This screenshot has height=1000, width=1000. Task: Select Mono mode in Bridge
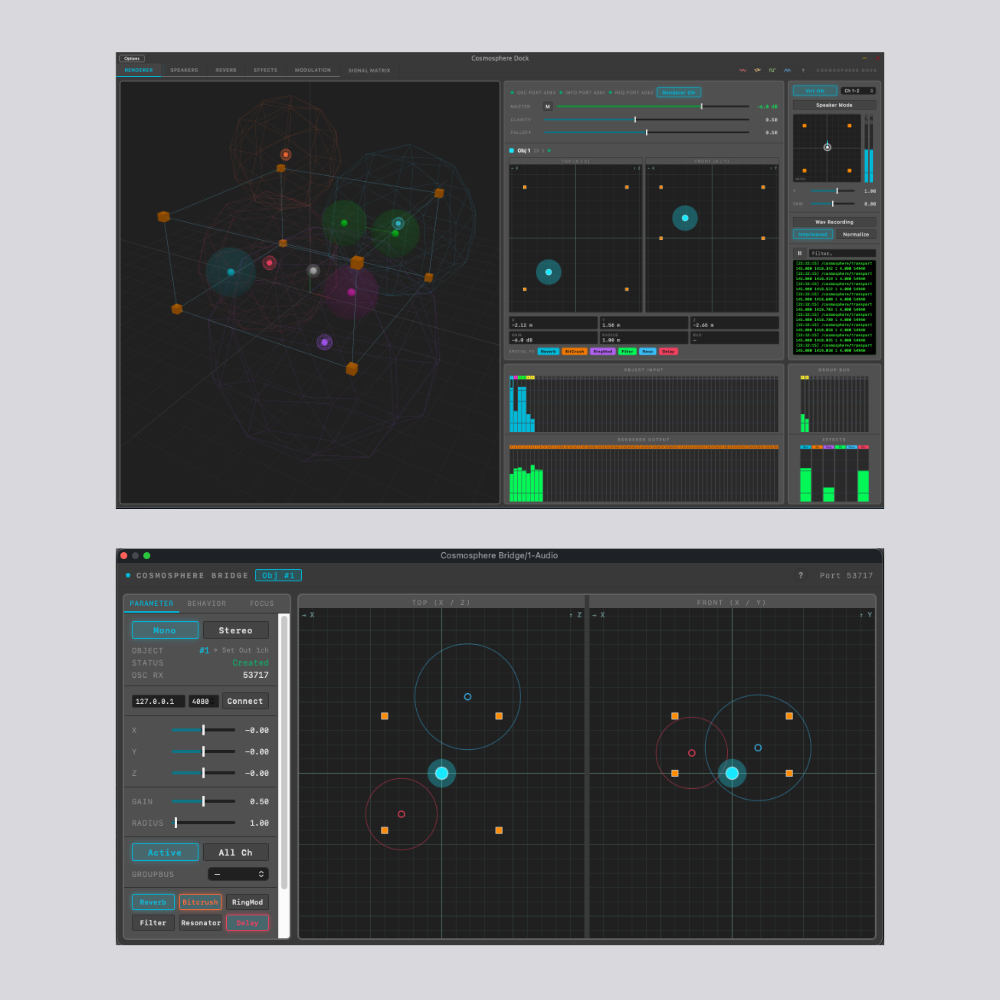click(165, 630)
